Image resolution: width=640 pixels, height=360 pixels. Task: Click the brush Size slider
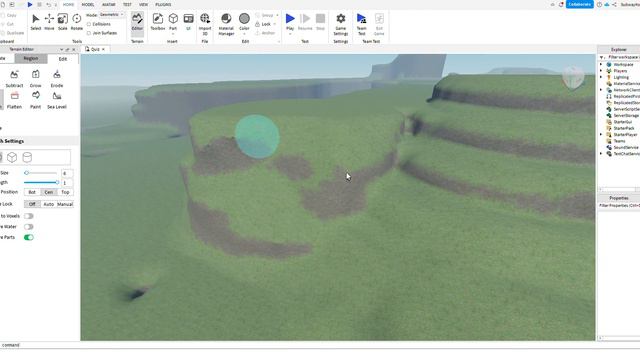click(x=40, y=173)
